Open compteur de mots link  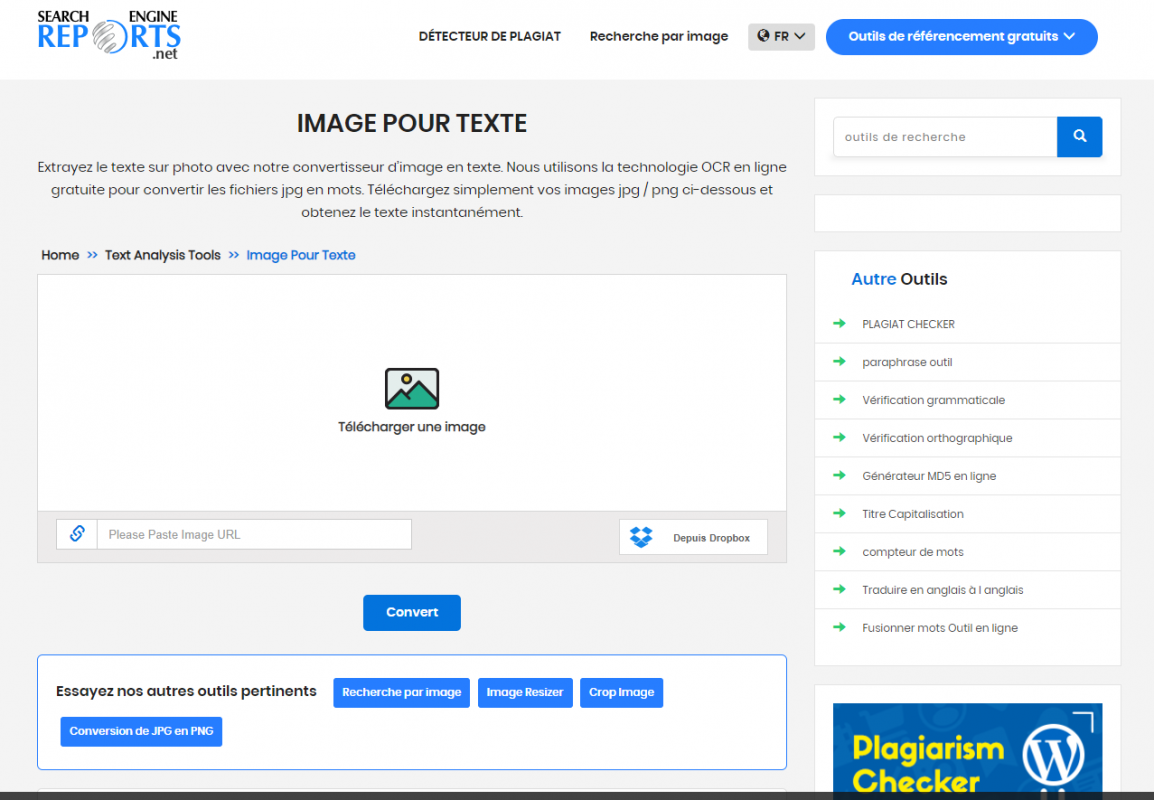[913, 552]
